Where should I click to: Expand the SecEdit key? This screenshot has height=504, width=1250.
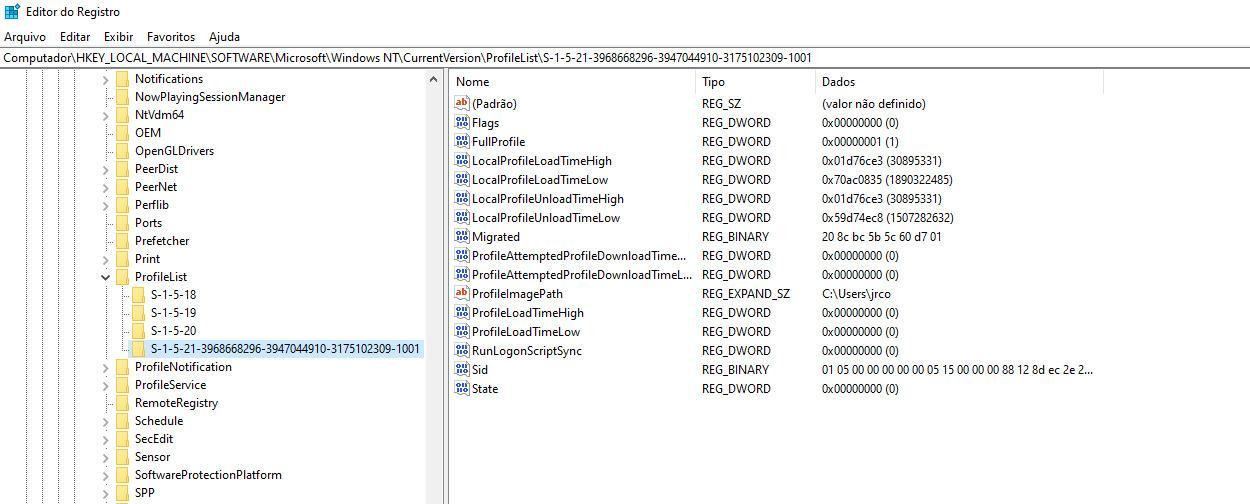tap(106, 439)
